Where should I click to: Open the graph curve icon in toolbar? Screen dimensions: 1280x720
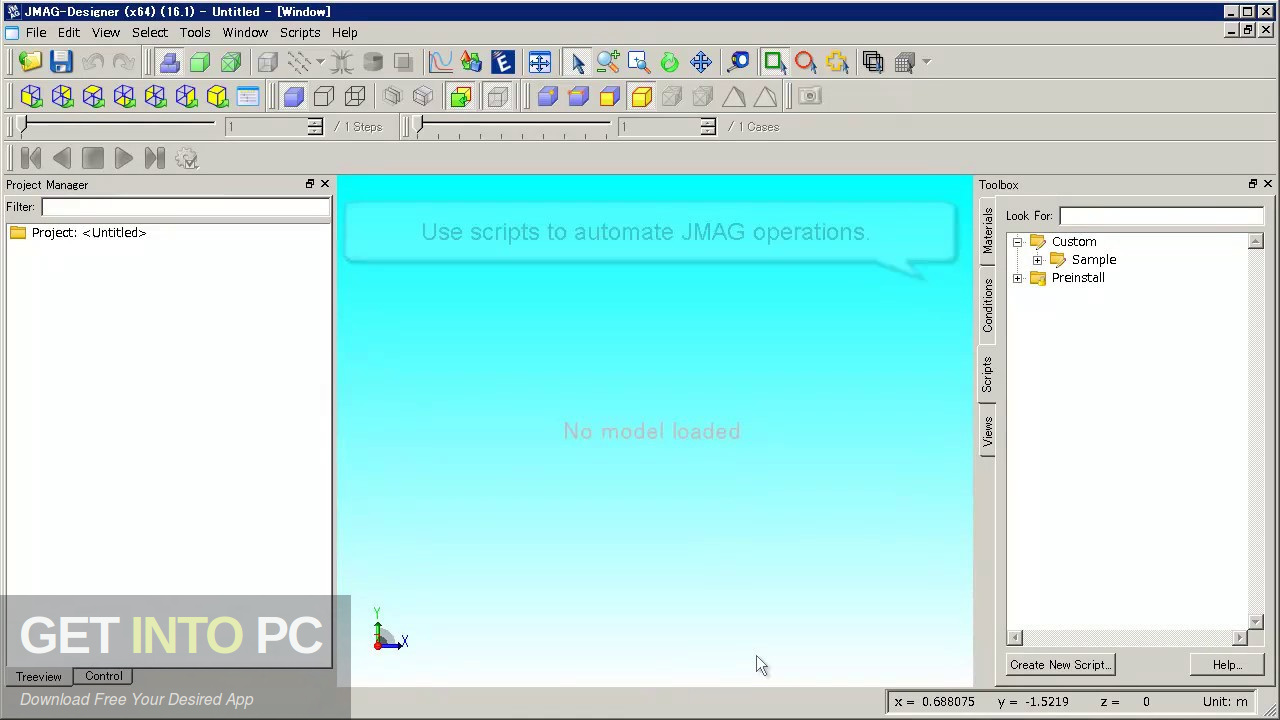tap(440, 62)
